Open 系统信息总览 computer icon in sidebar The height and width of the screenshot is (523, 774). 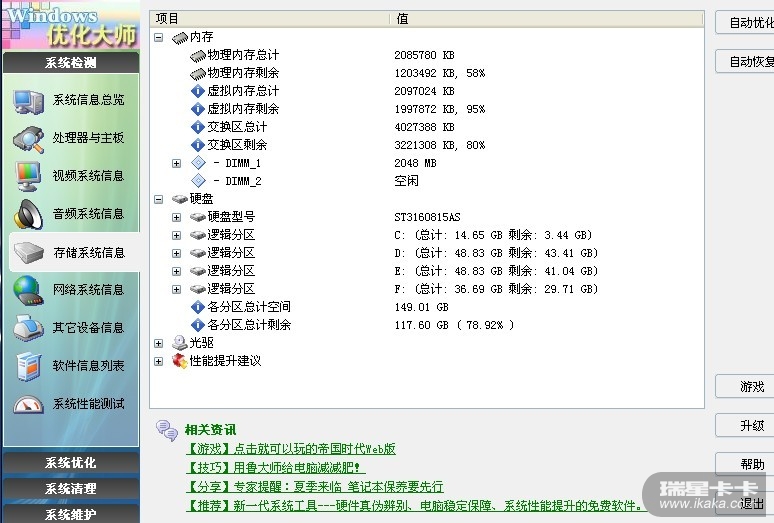(x=29, y=101)
